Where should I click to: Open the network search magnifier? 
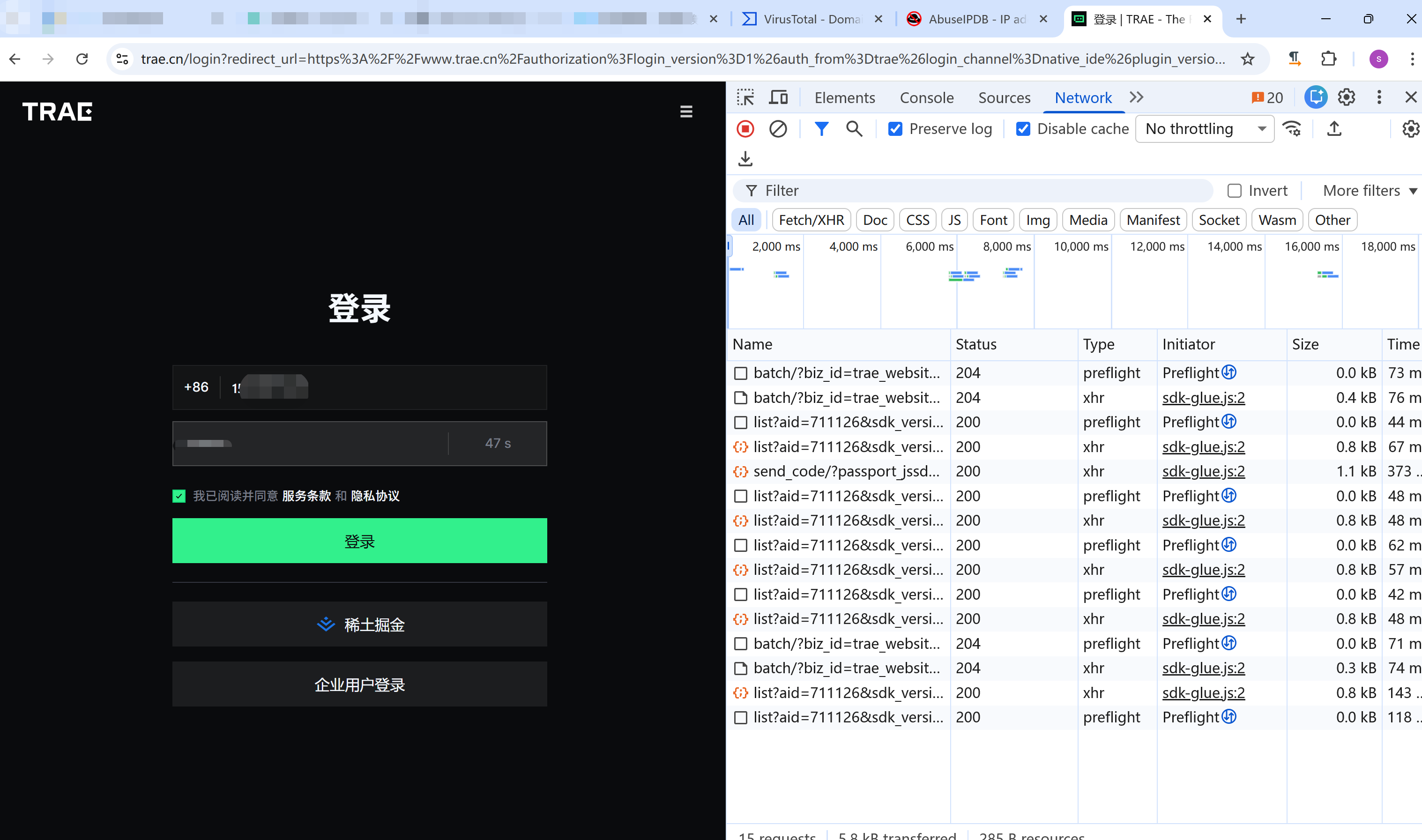(x=854, y=129)
